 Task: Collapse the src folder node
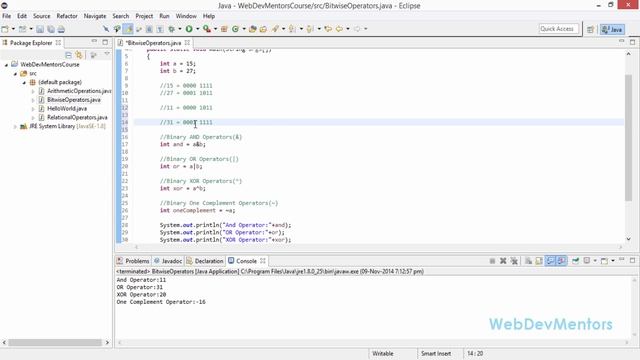click(x=15, y=74)
